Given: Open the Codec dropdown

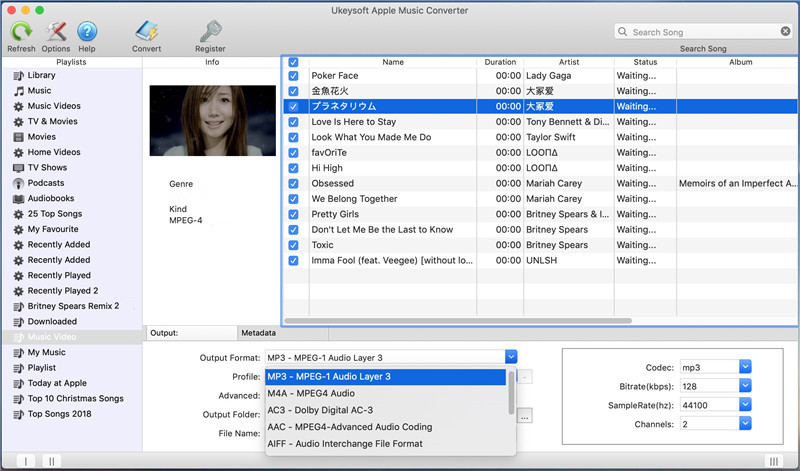Looking at the screenshot, I should 745,366.
